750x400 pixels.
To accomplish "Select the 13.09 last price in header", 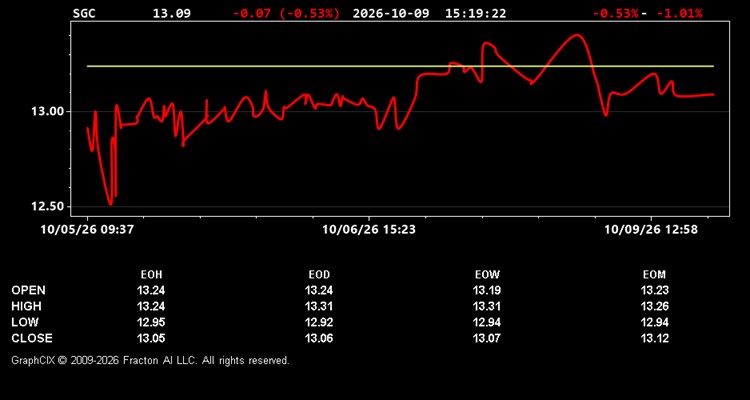I will (x=171, y=13).
